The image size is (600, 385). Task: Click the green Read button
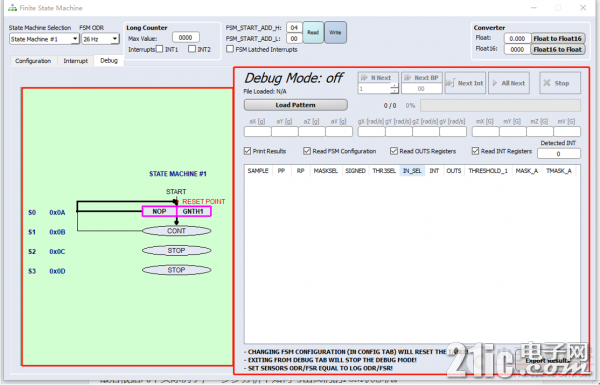click(x=313, y=33)
